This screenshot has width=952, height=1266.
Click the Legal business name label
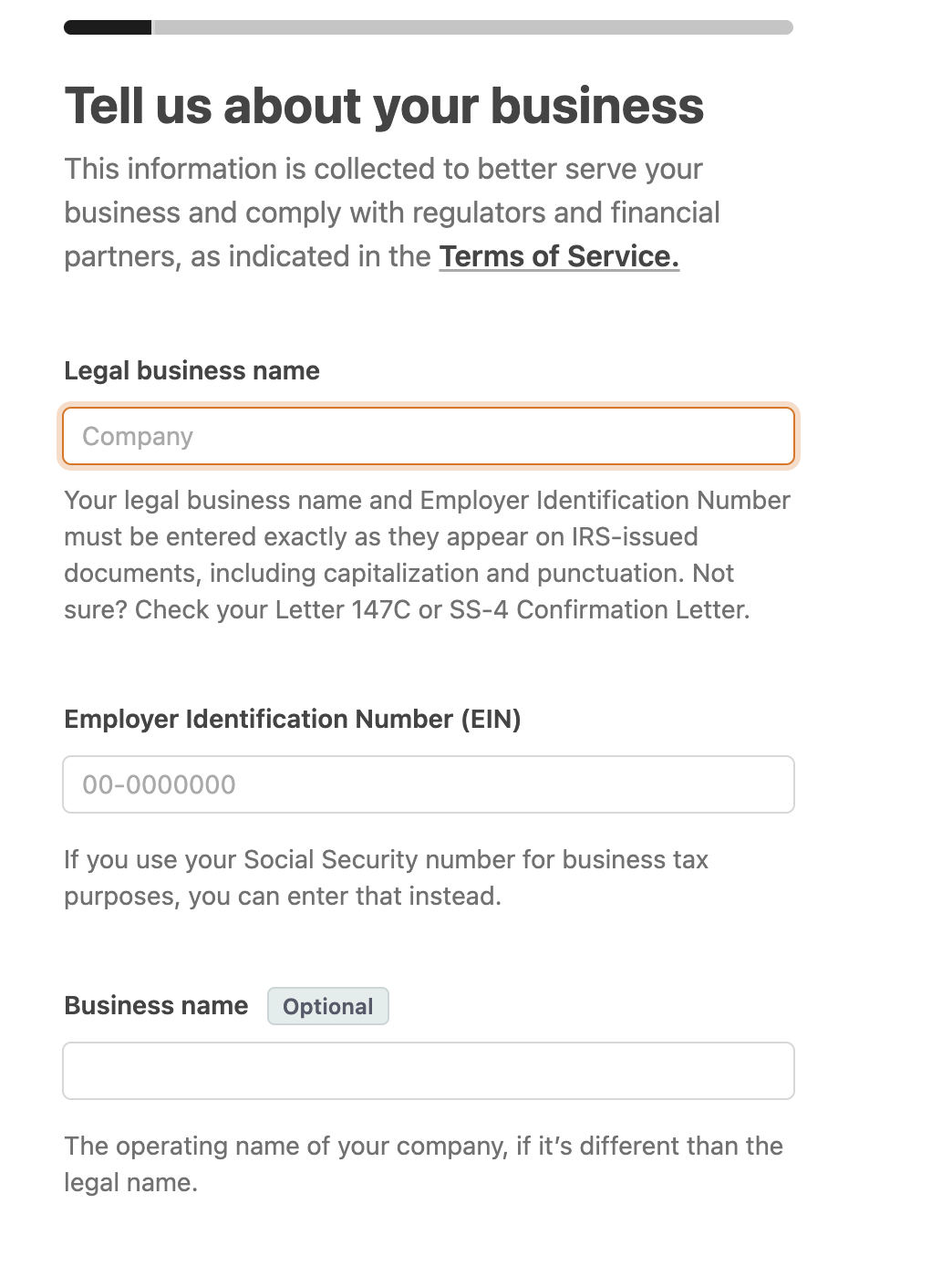coord(191,370)
